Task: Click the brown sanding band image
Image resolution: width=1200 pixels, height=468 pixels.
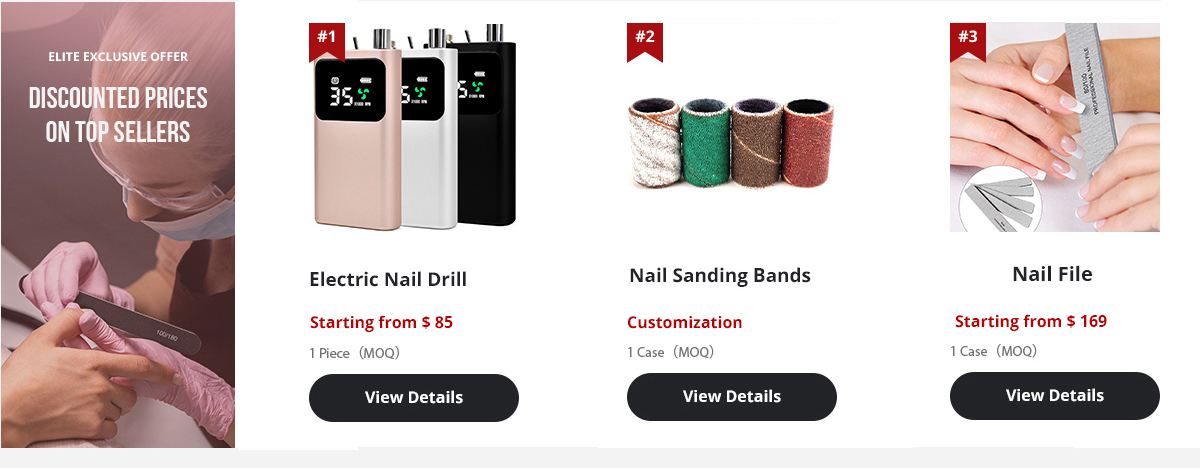Action: tap(757, 144)
